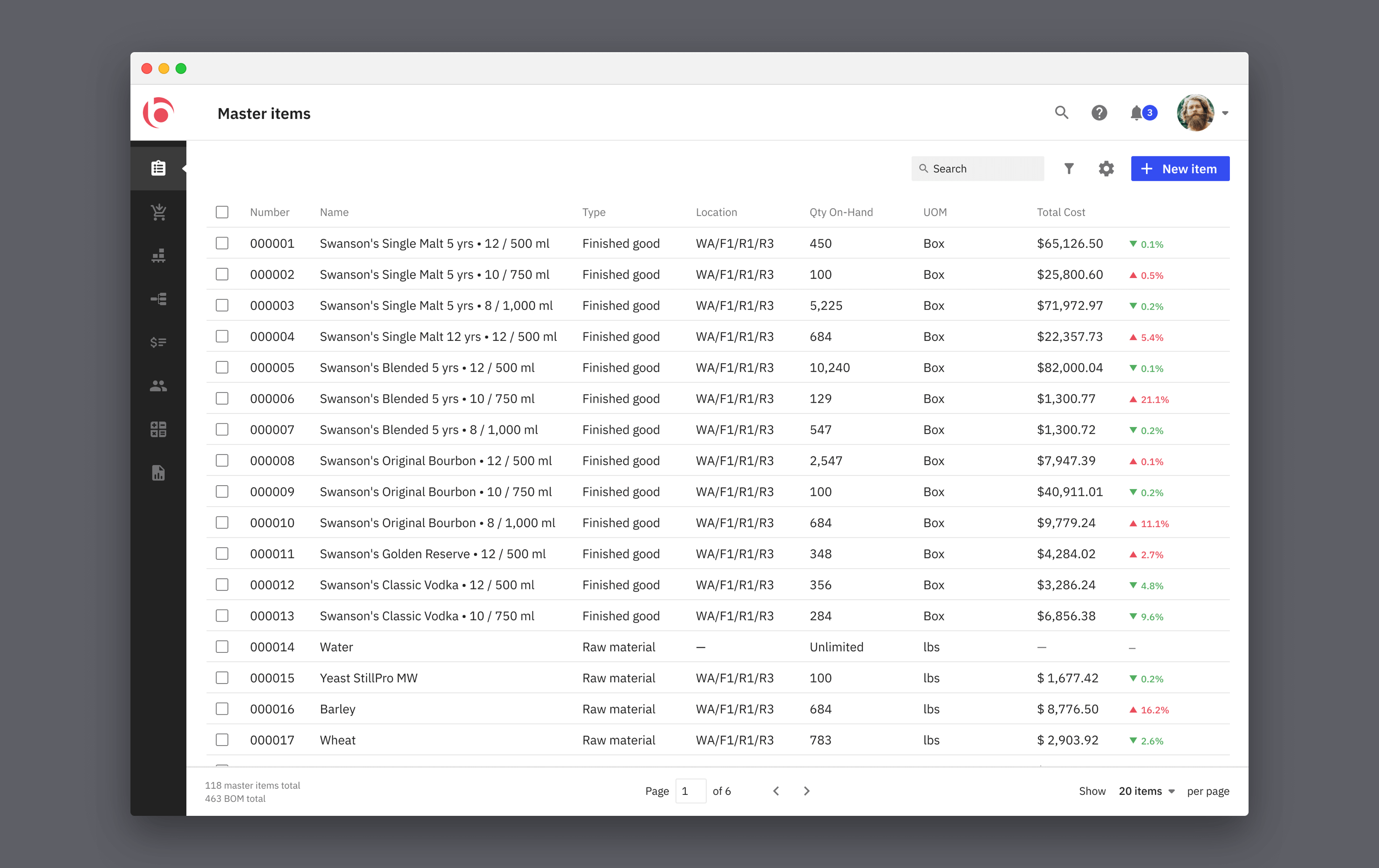This screenshot has height=868, width=1379.
Task: Check the box for item 000008
Action: (x=222, y=461)
